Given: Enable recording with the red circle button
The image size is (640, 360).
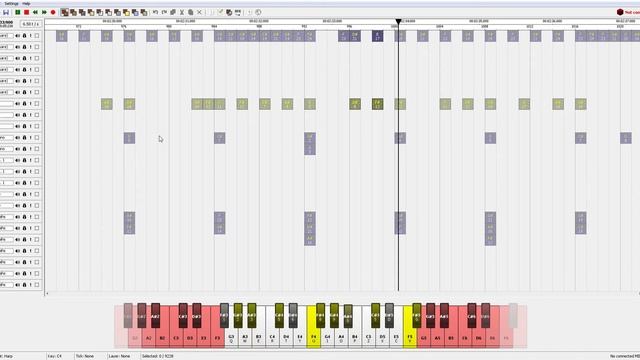Looking at the screenshot, I should click(53, 12).
